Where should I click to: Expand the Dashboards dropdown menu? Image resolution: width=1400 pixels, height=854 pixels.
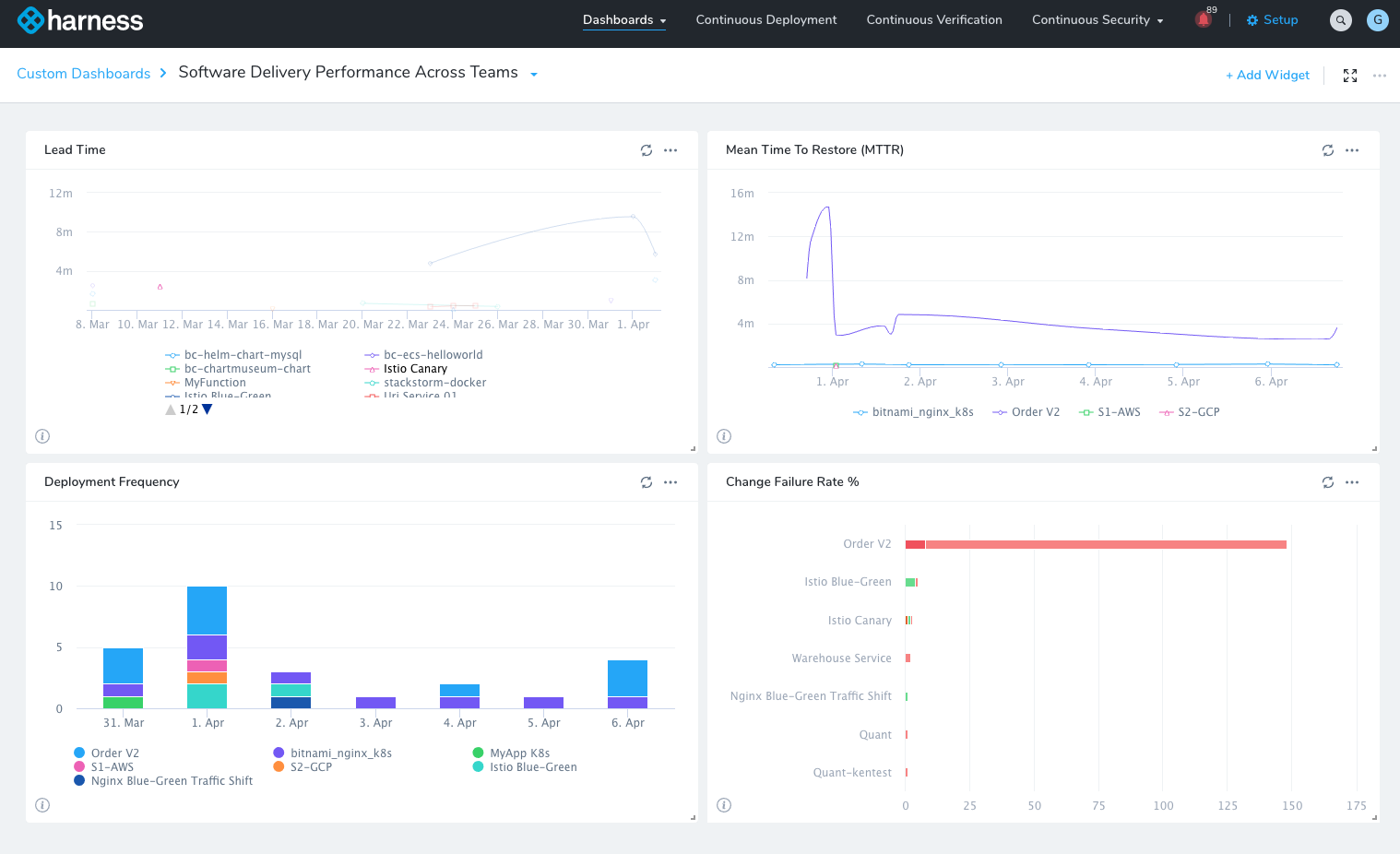click(x=623, y=20)
